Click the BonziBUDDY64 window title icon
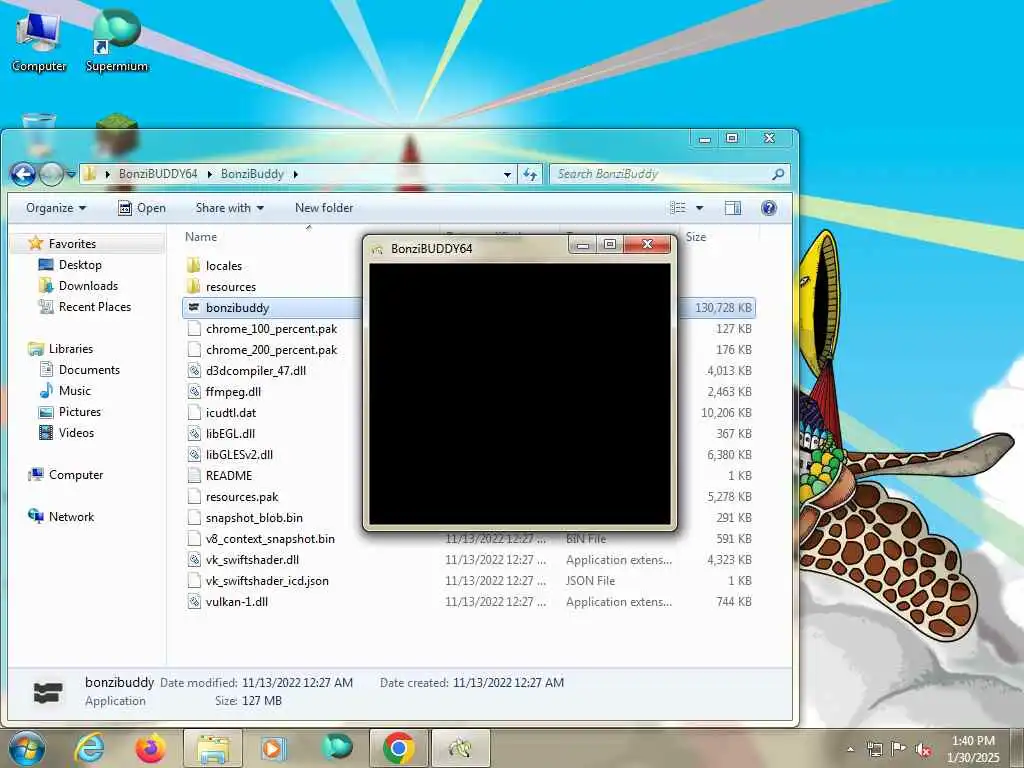Viewport: 1024px width, 768px height. coord(377,249)
